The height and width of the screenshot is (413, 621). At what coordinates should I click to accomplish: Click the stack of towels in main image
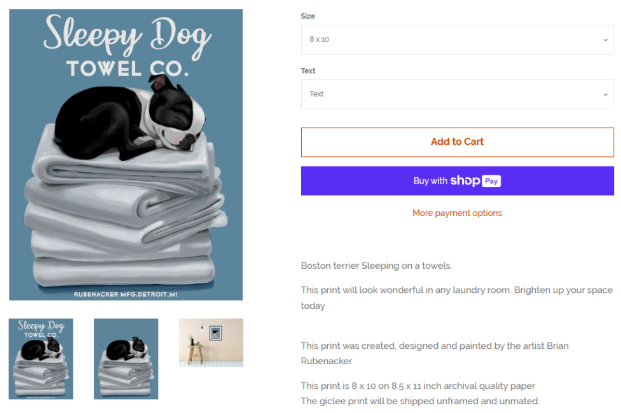[x=125, y=220]
